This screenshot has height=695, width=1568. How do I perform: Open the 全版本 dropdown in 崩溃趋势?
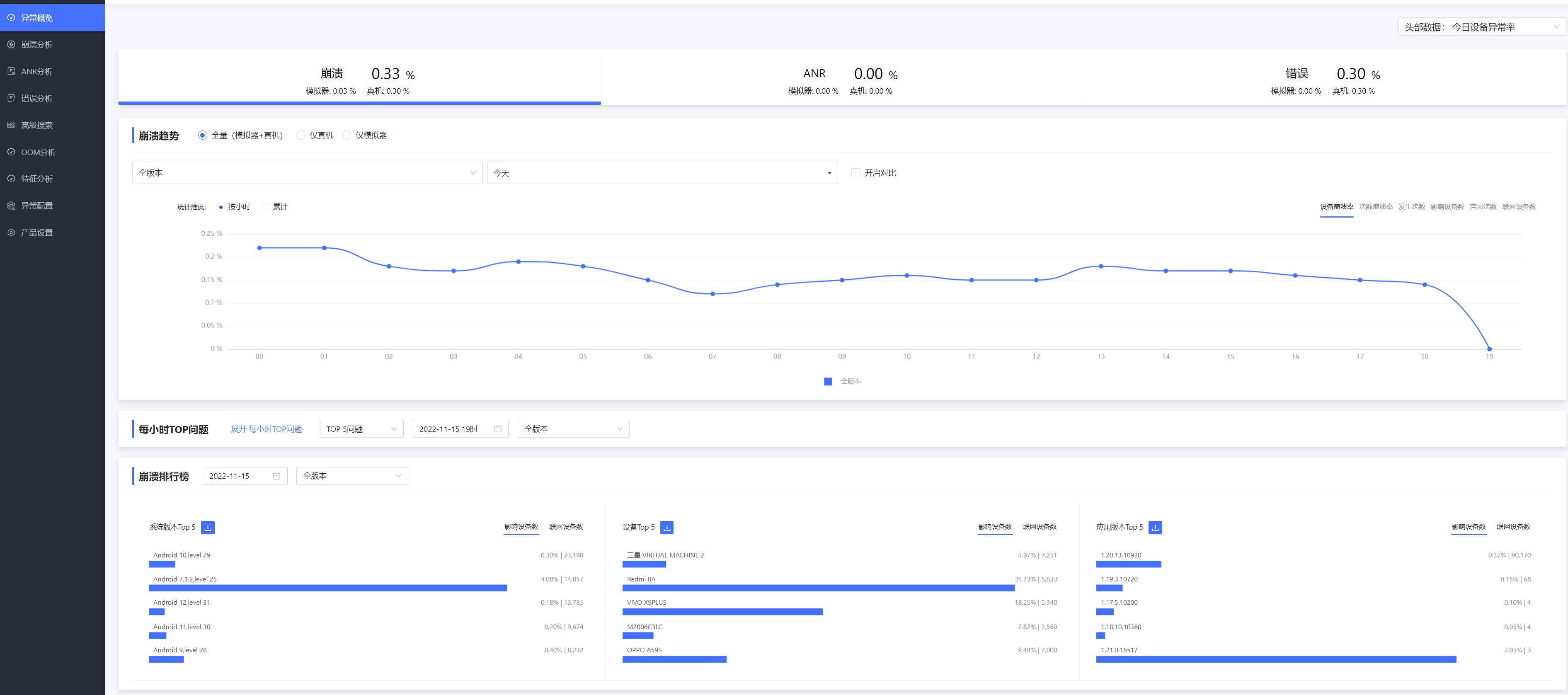[308, 173]
